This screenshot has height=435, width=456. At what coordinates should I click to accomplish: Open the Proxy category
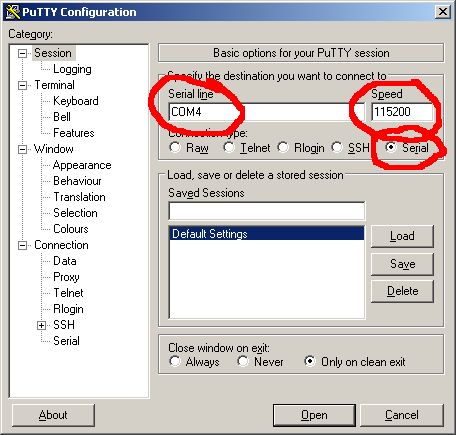66,277
